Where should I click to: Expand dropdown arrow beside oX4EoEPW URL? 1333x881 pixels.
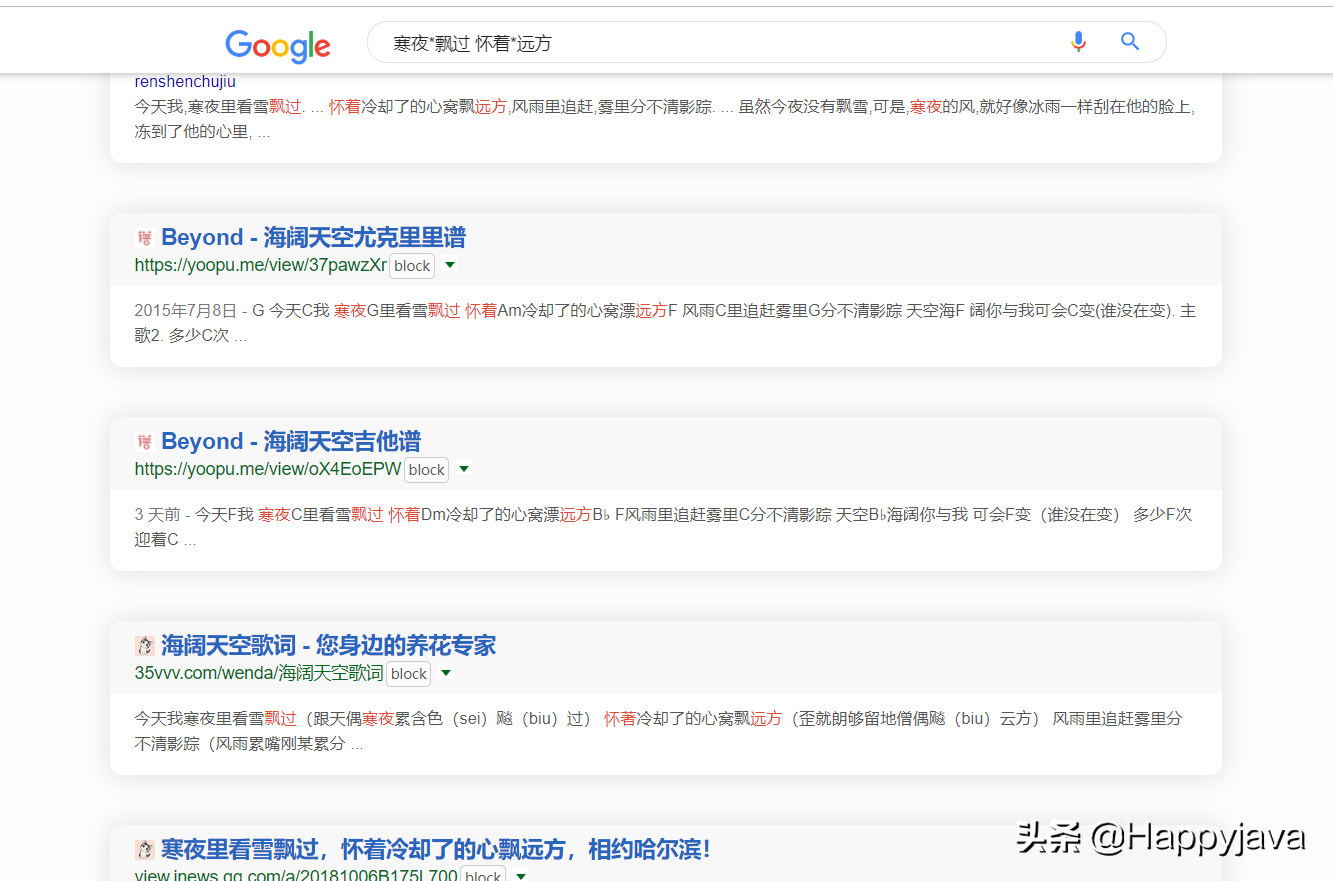pyautogui.click(x=464, y=470)
